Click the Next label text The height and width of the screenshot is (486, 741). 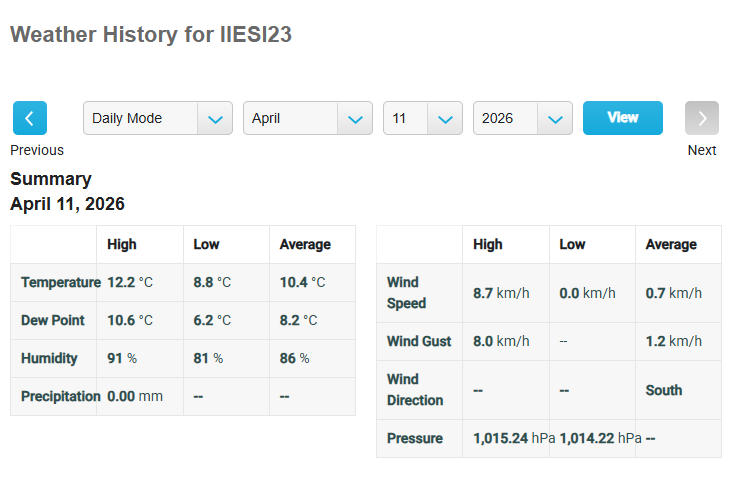point(701,150)
